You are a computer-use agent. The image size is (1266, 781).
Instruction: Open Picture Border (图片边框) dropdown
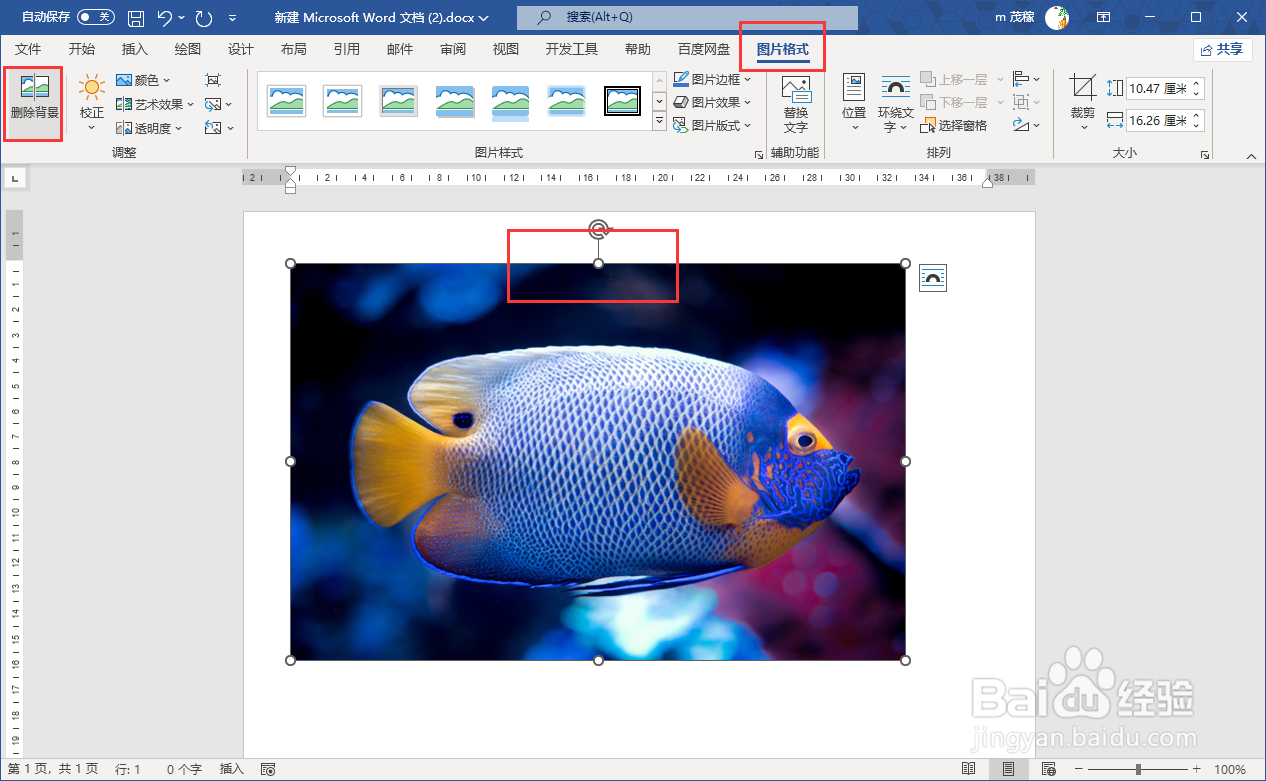[712, 79]
